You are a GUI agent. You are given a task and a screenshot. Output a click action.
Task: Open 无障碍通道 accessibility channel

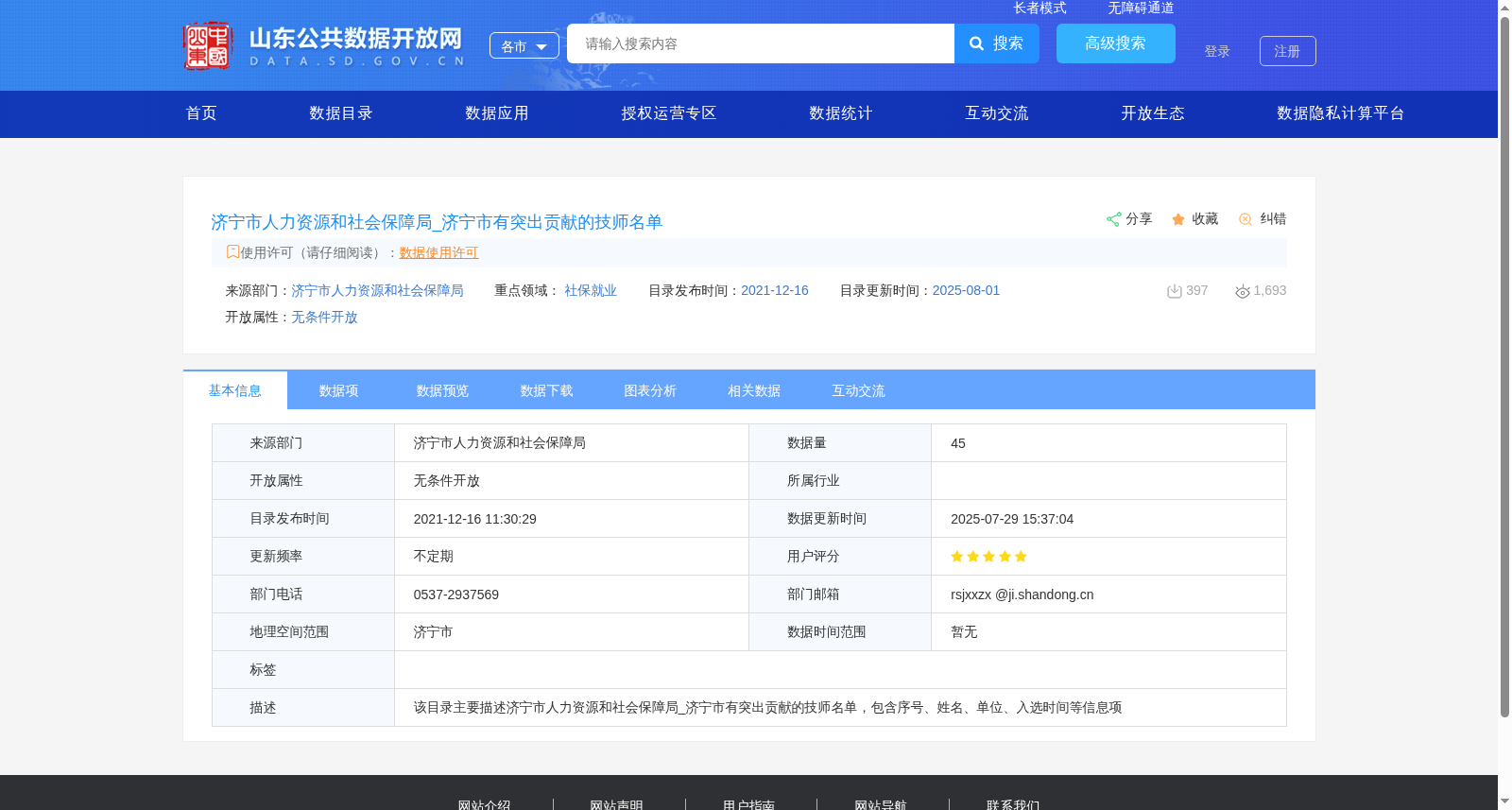(1141, 8)
